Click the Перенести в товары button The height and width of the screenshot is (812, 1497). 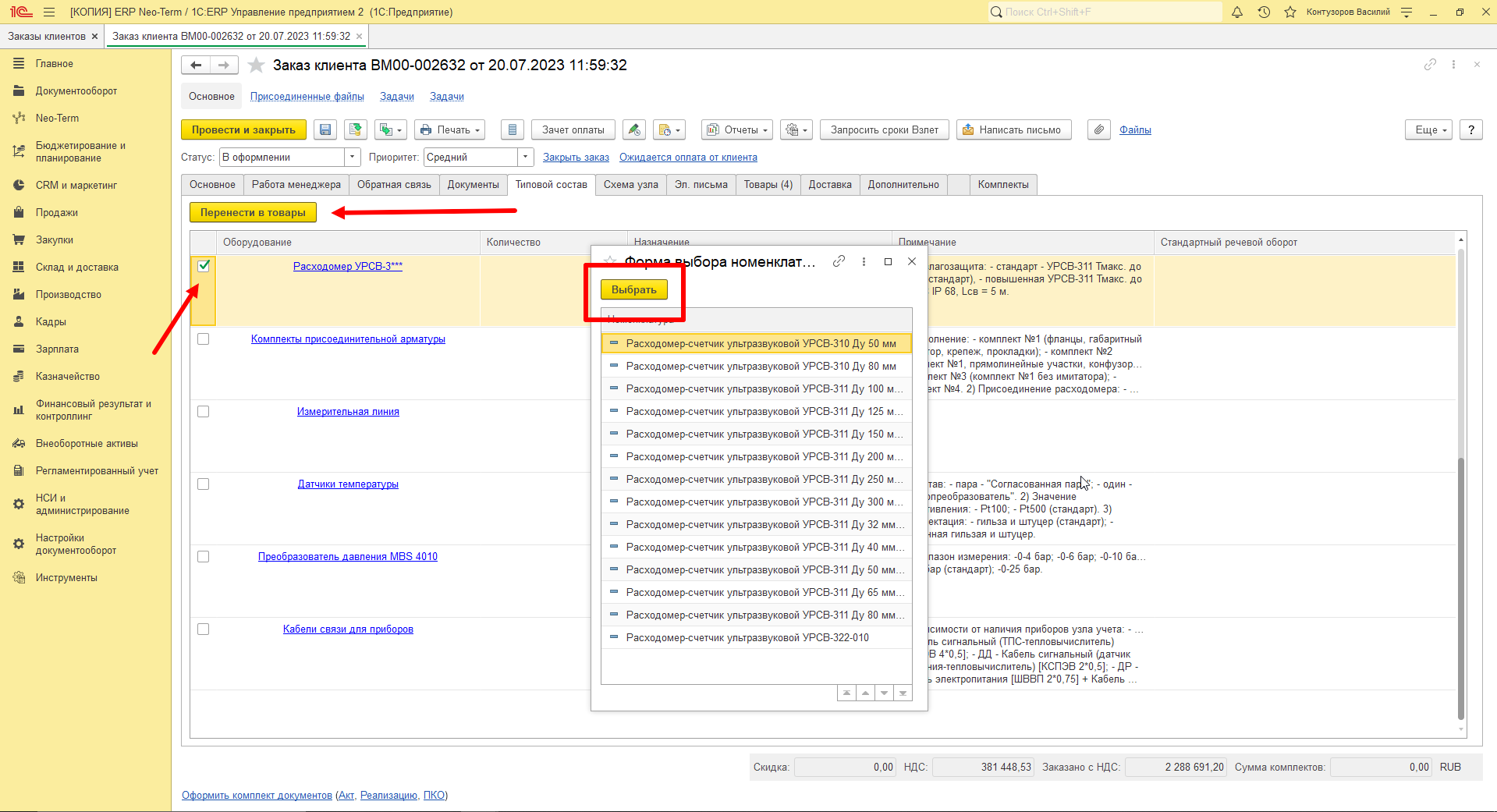(x=253, y=212)
